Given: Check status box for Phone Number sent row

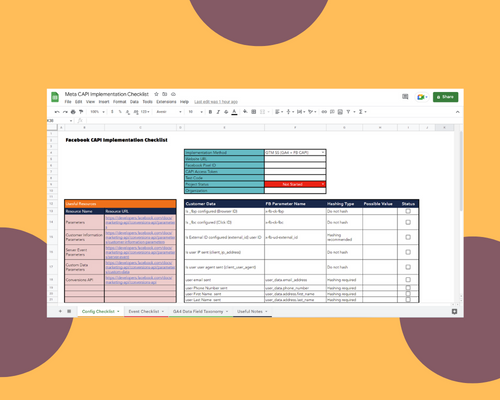Looking at the screenshot, I should click(408, 288).
